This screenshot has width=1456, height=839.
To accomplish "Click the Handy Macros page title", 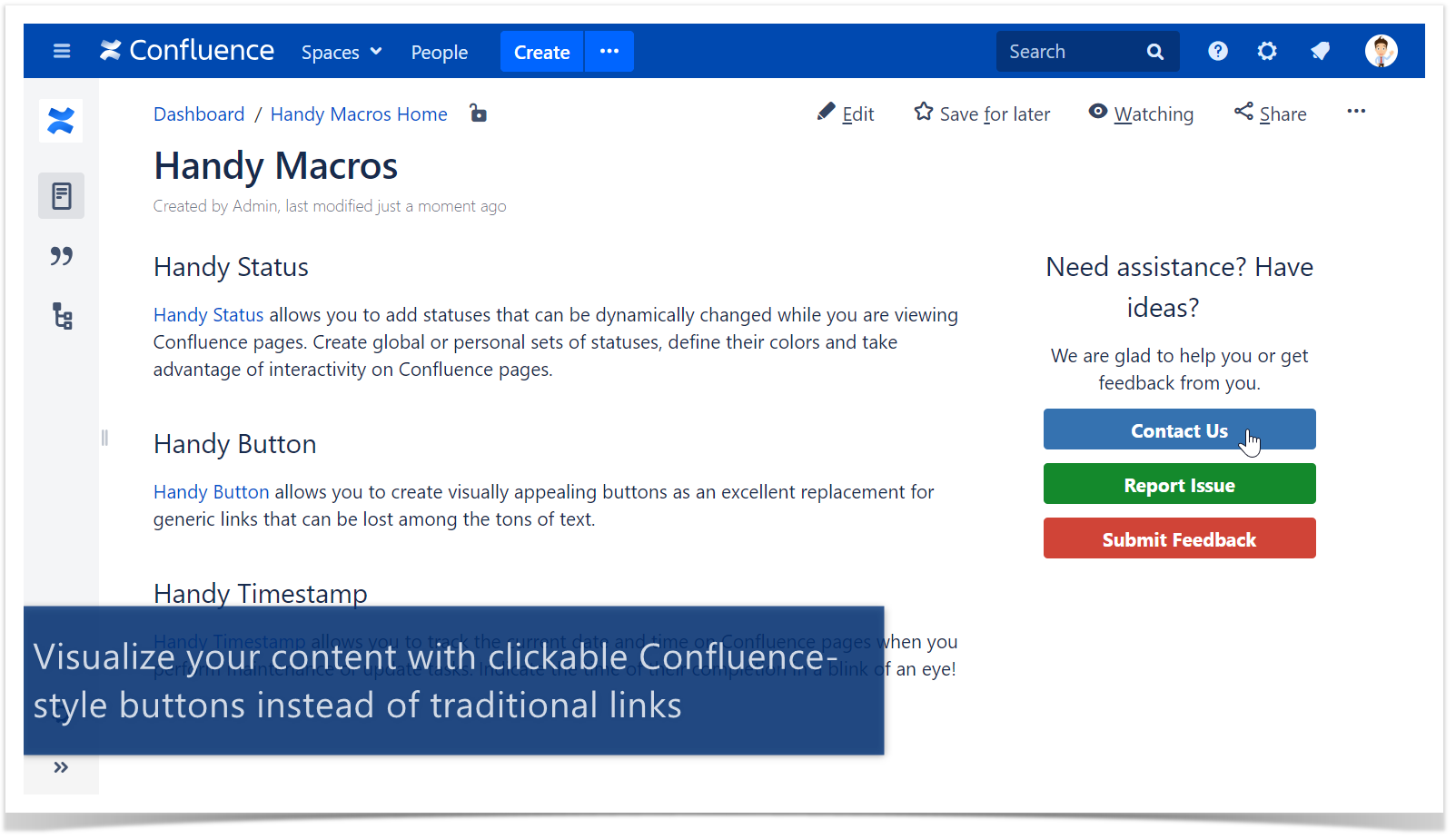I will click(275, 166).
